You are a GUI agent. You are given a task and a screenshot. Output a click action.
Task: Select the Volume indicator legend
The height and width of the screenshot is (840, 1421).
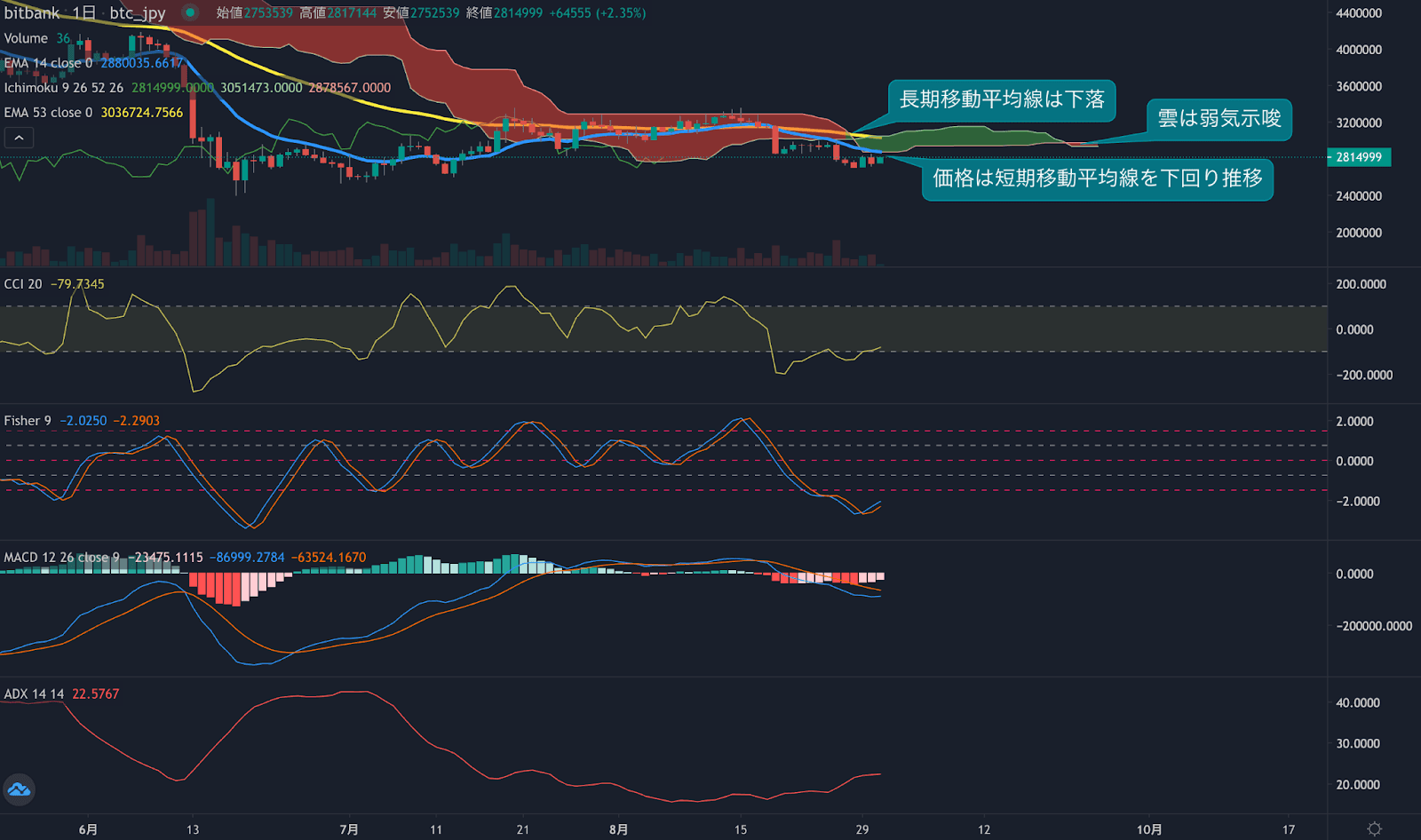pos(26,38)
